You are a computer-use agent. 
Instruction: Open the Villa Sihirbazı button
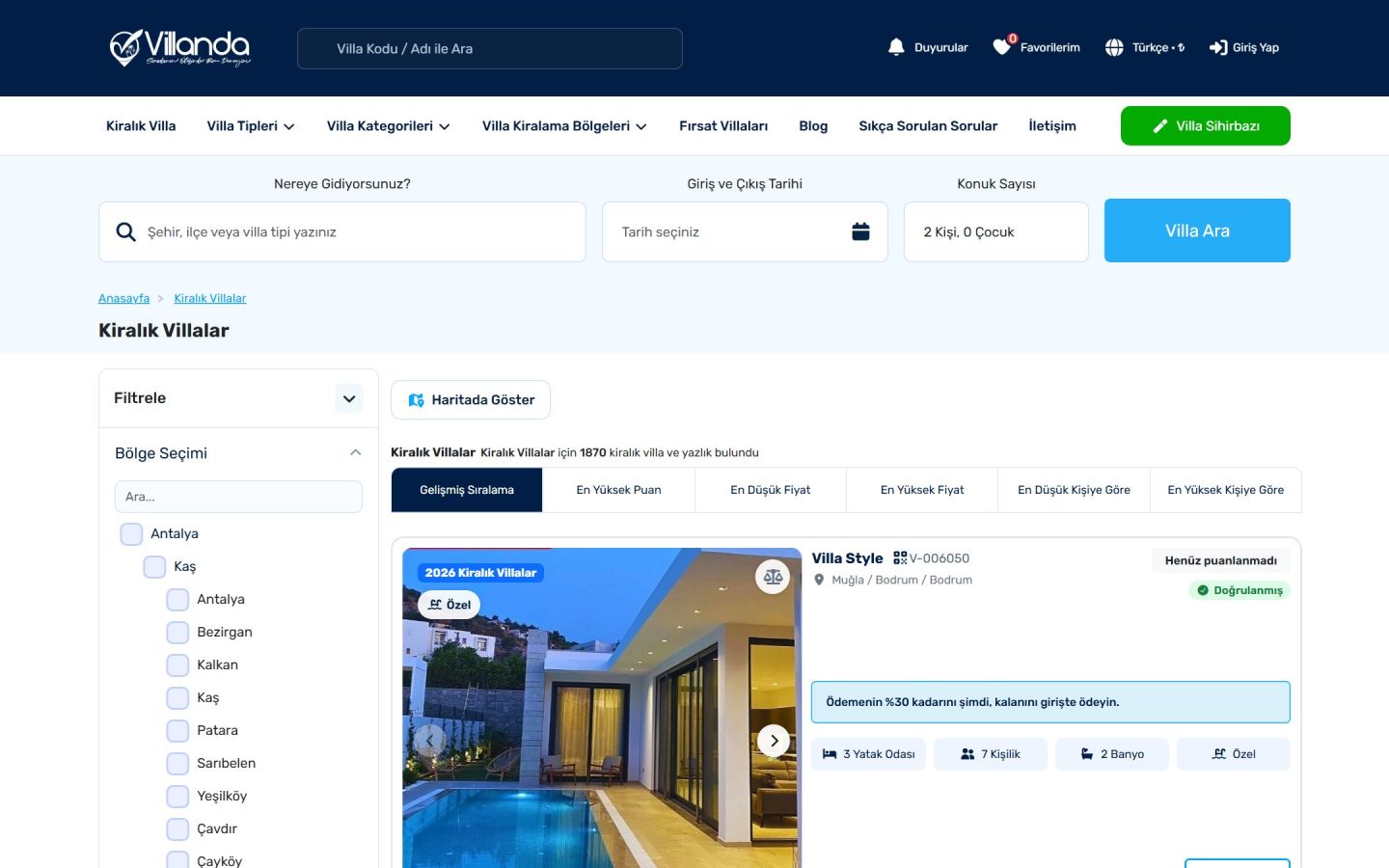1206,125
